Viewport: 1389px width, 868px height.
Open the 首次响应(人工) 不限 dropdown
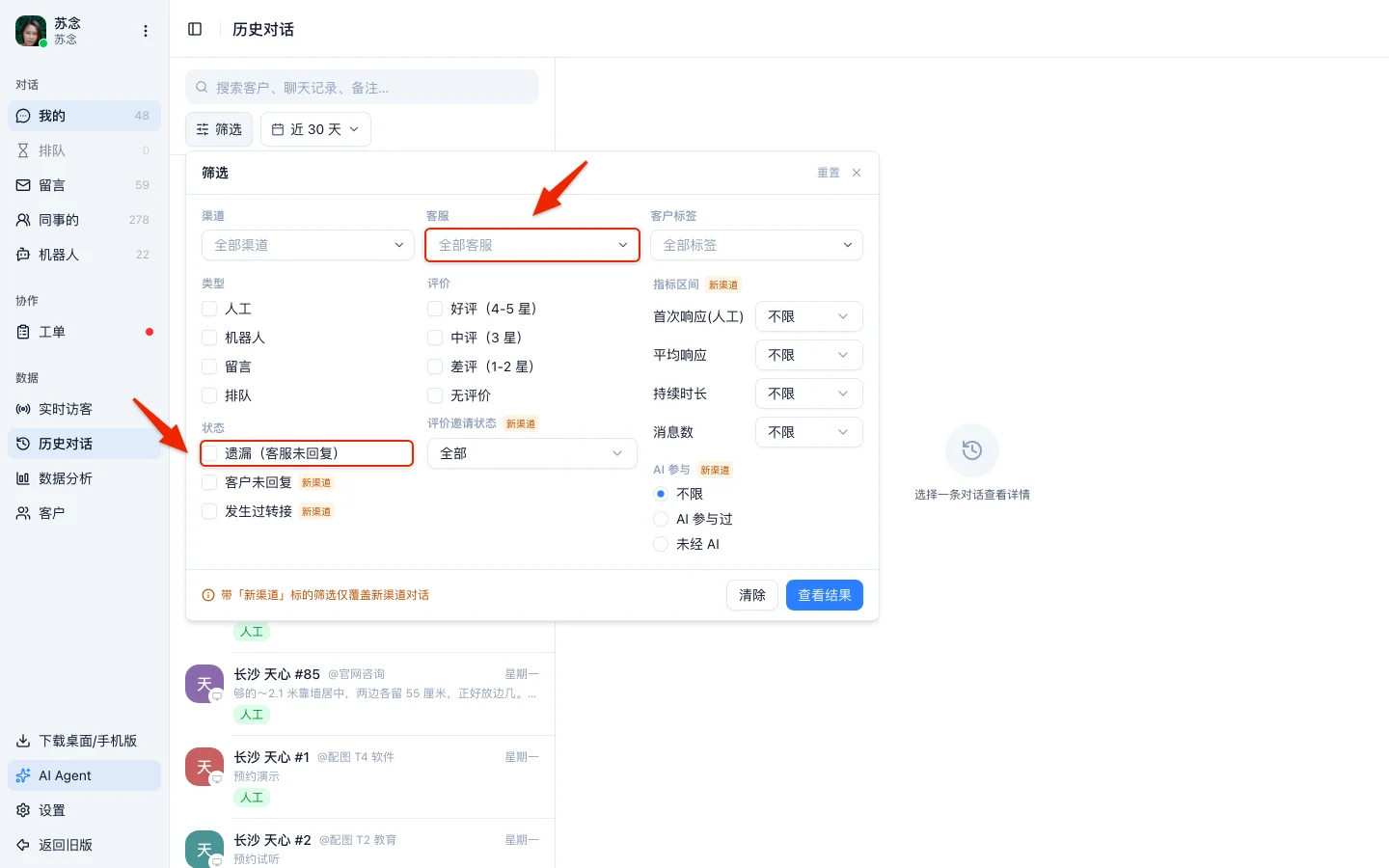[809, 316]
